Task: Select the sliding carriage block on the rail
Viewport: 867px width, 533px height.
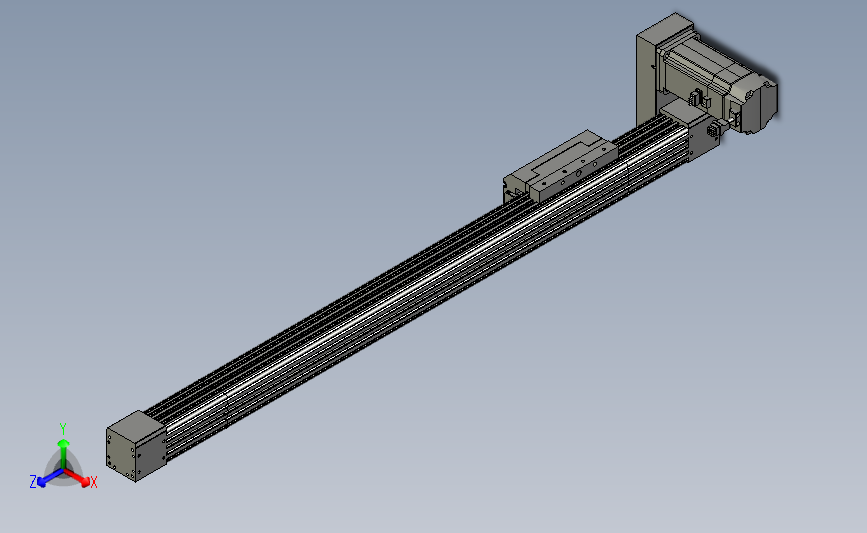Action: (x=560, y=168)
